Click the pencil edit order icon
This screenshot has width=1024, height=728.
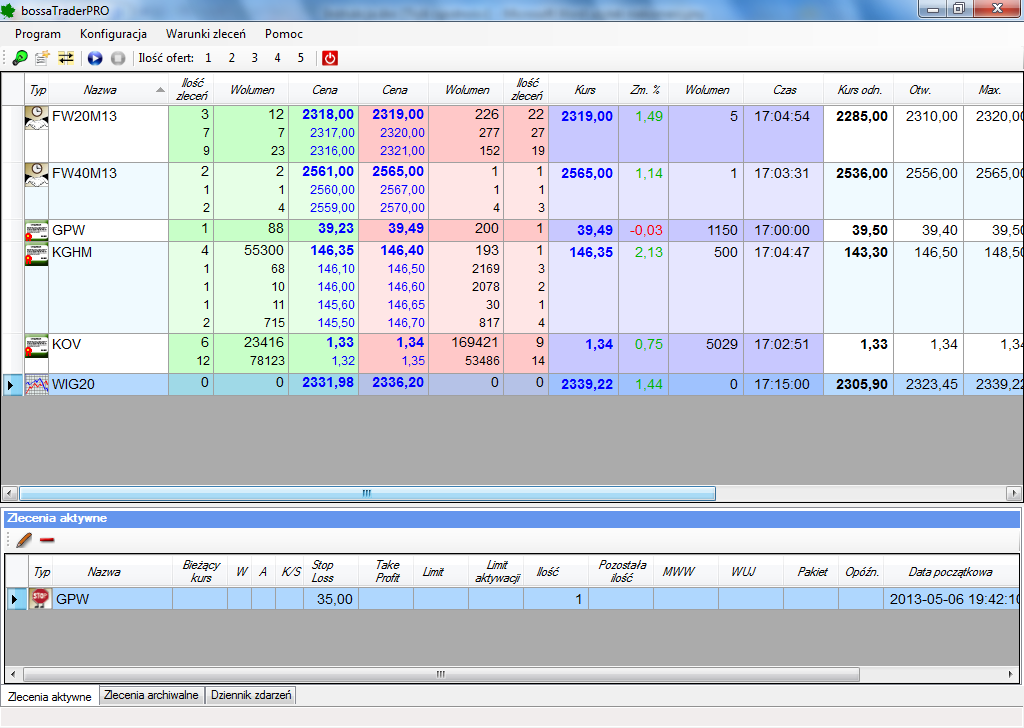coord(24,540)
